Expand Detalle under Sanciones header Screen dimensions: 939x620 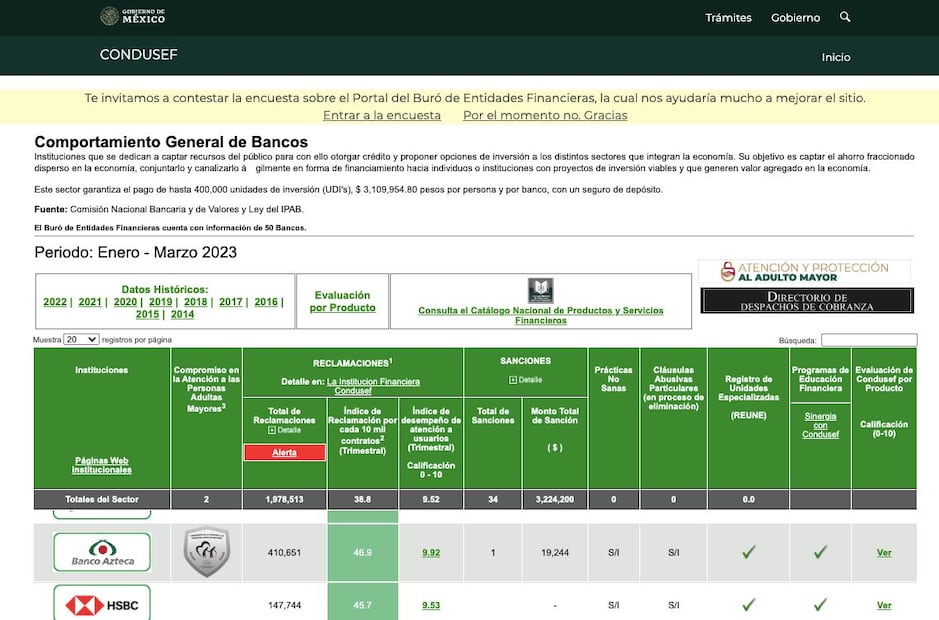click(525, 380)
